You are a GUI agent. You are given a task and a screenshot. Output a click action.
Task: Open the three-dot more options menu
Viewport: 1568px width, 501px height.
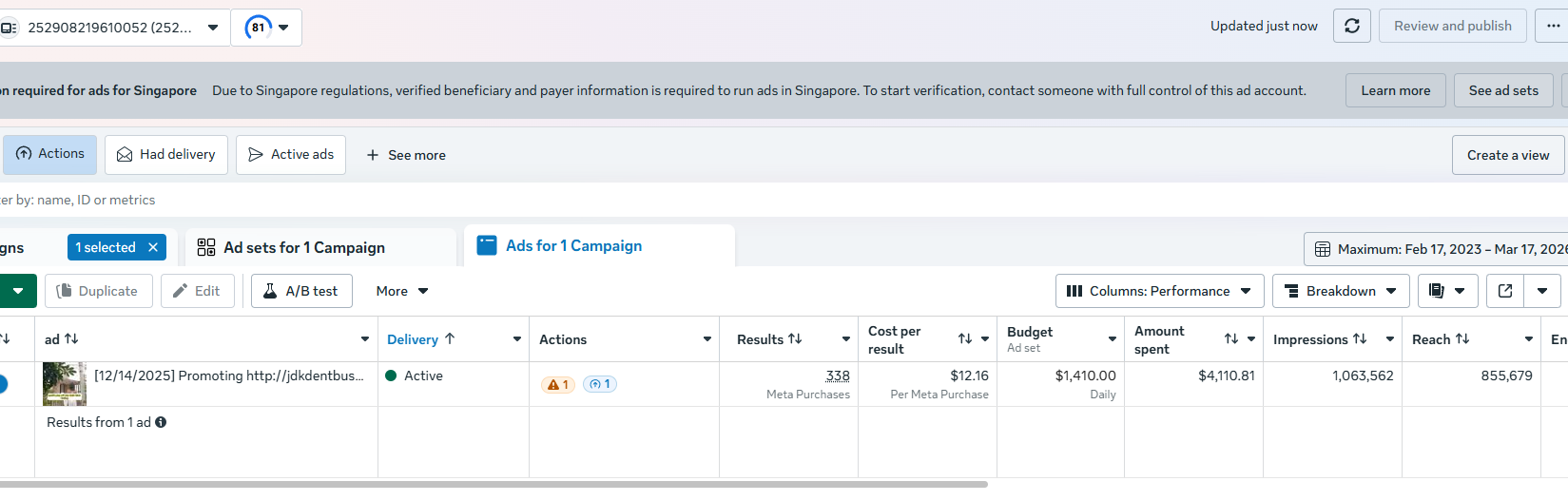(x=1553, y=27)
